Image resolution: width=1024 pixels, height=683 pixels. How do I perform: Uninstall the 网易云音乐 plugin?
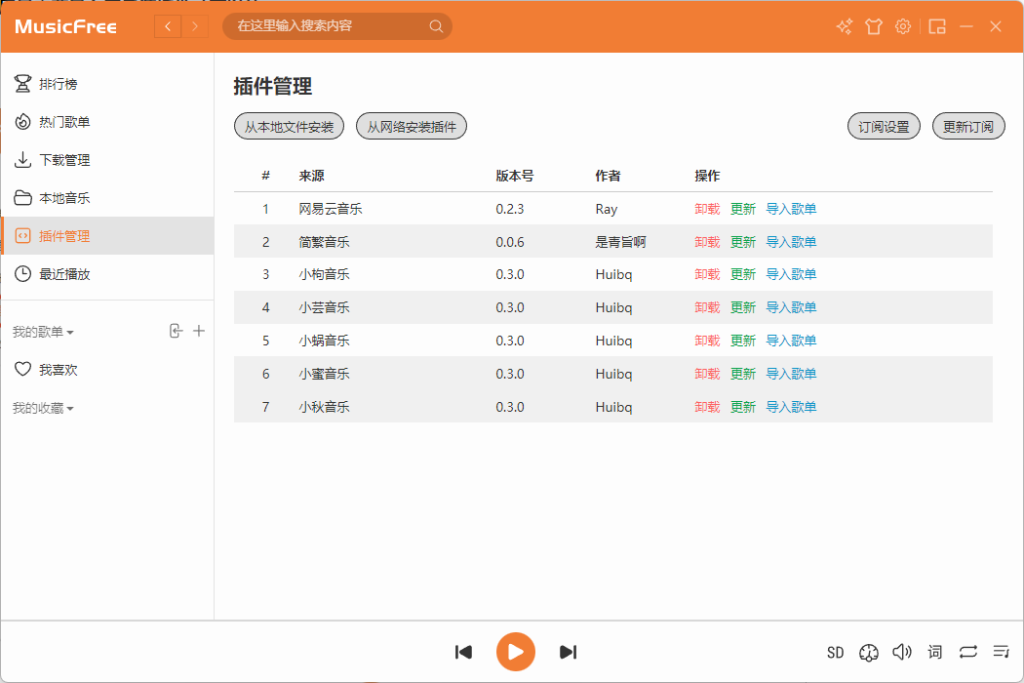tap(707, 209)
